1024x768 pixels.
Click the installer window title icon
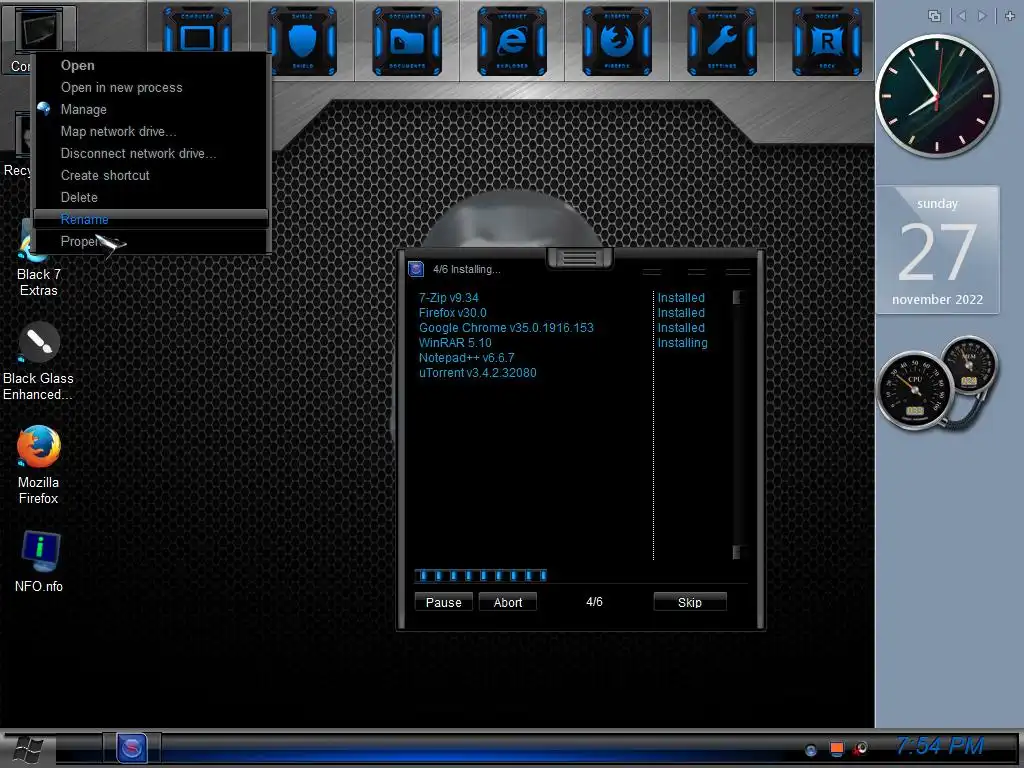click(x=416, y=269)
